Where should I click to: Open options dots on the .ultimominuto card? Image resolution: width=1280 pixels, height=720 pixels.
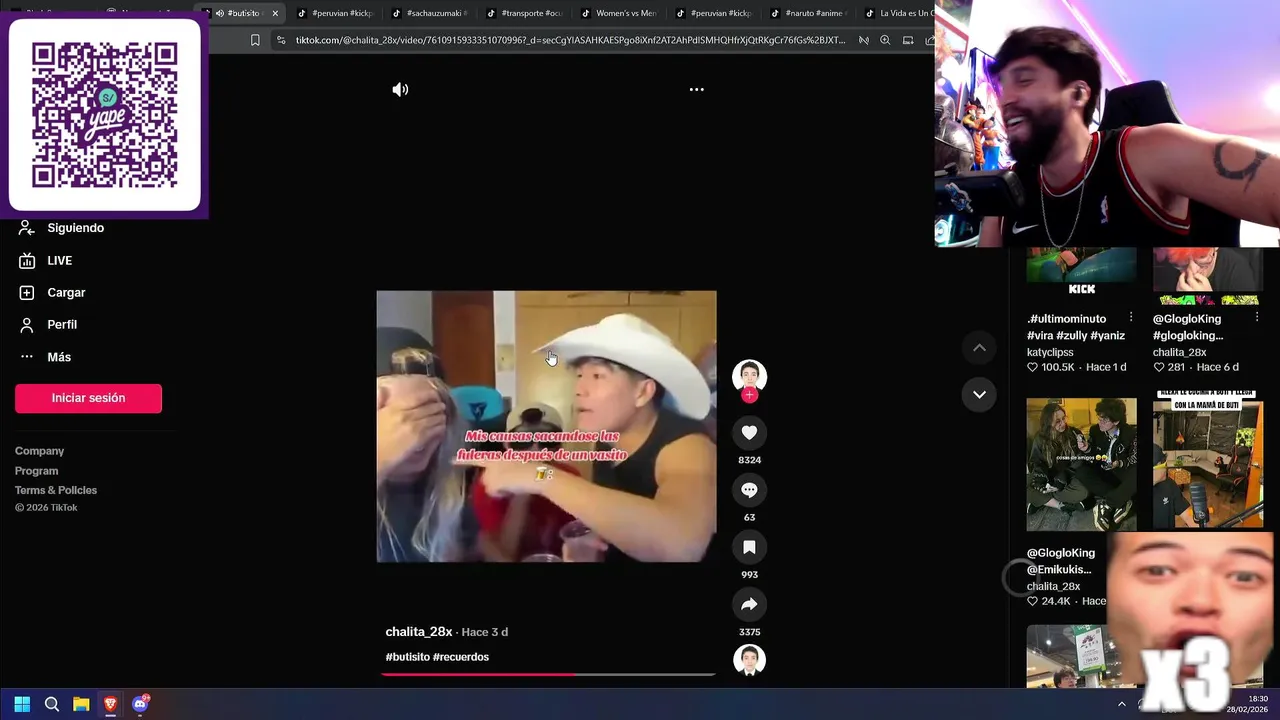[1131, 318]
